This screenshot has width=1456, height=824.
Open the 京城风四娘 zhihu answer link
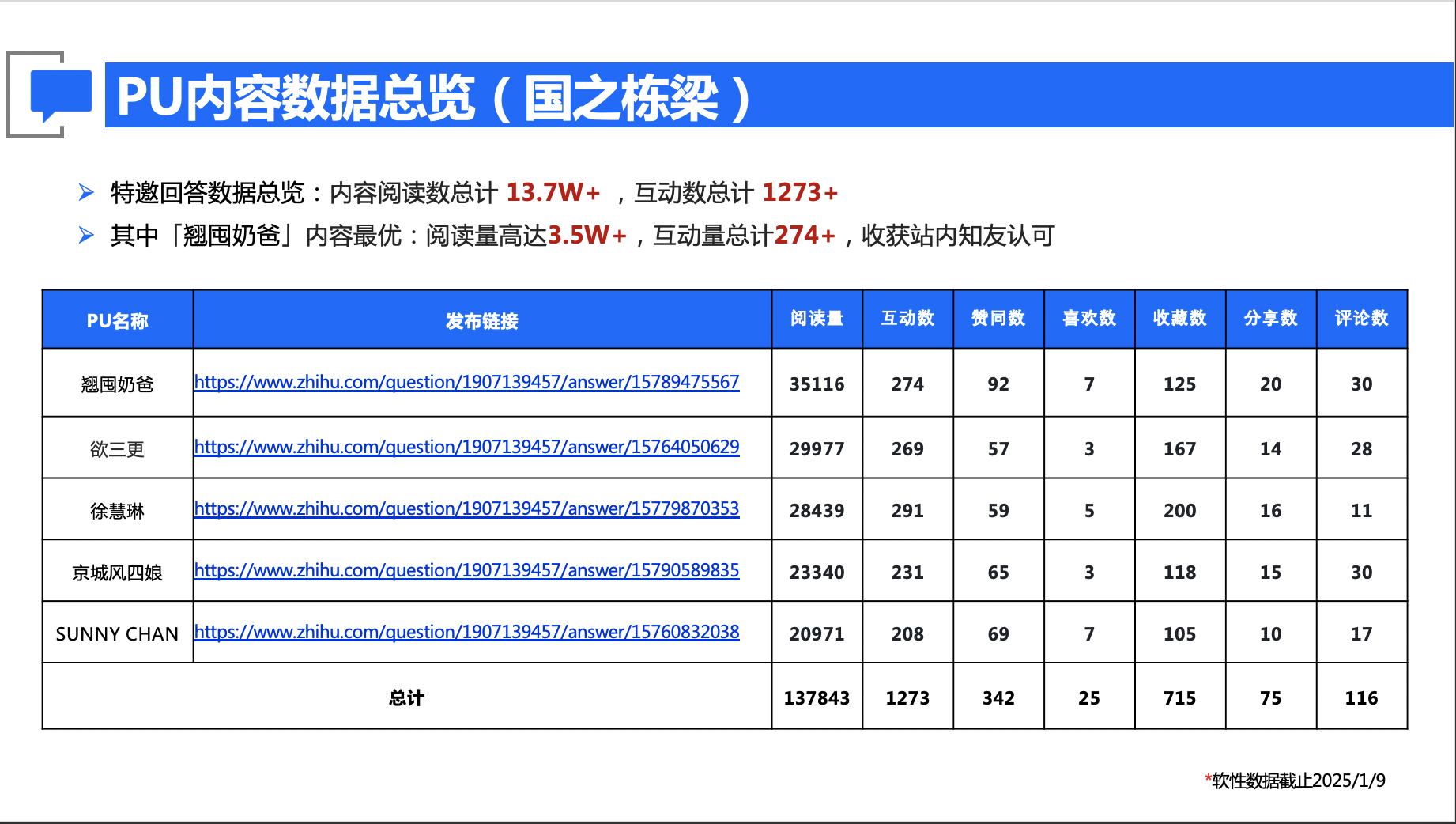click(x=466, y=570)
